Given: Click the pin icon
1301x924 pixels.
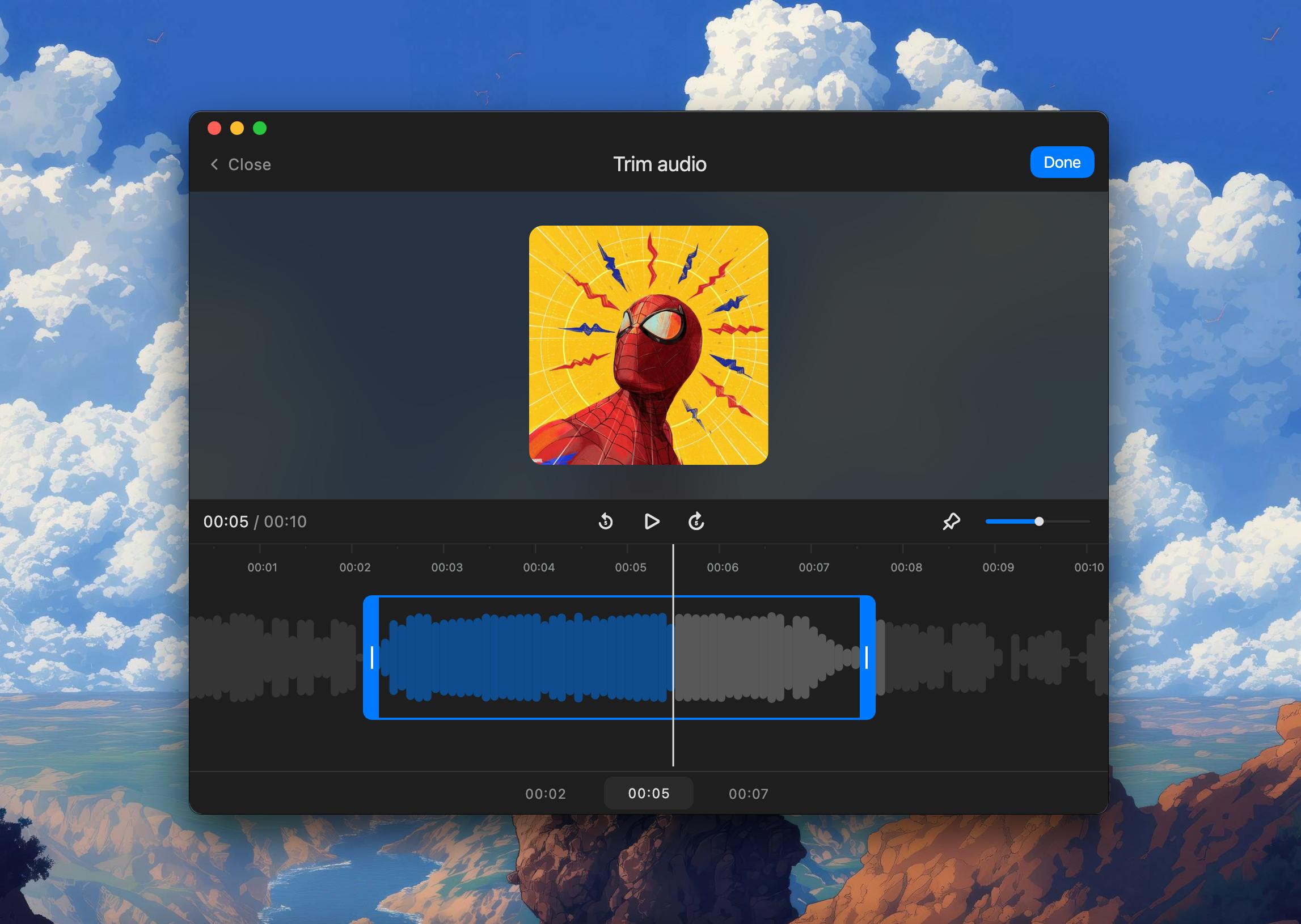Looking at the screenshot, I should (x=951, y=521).
